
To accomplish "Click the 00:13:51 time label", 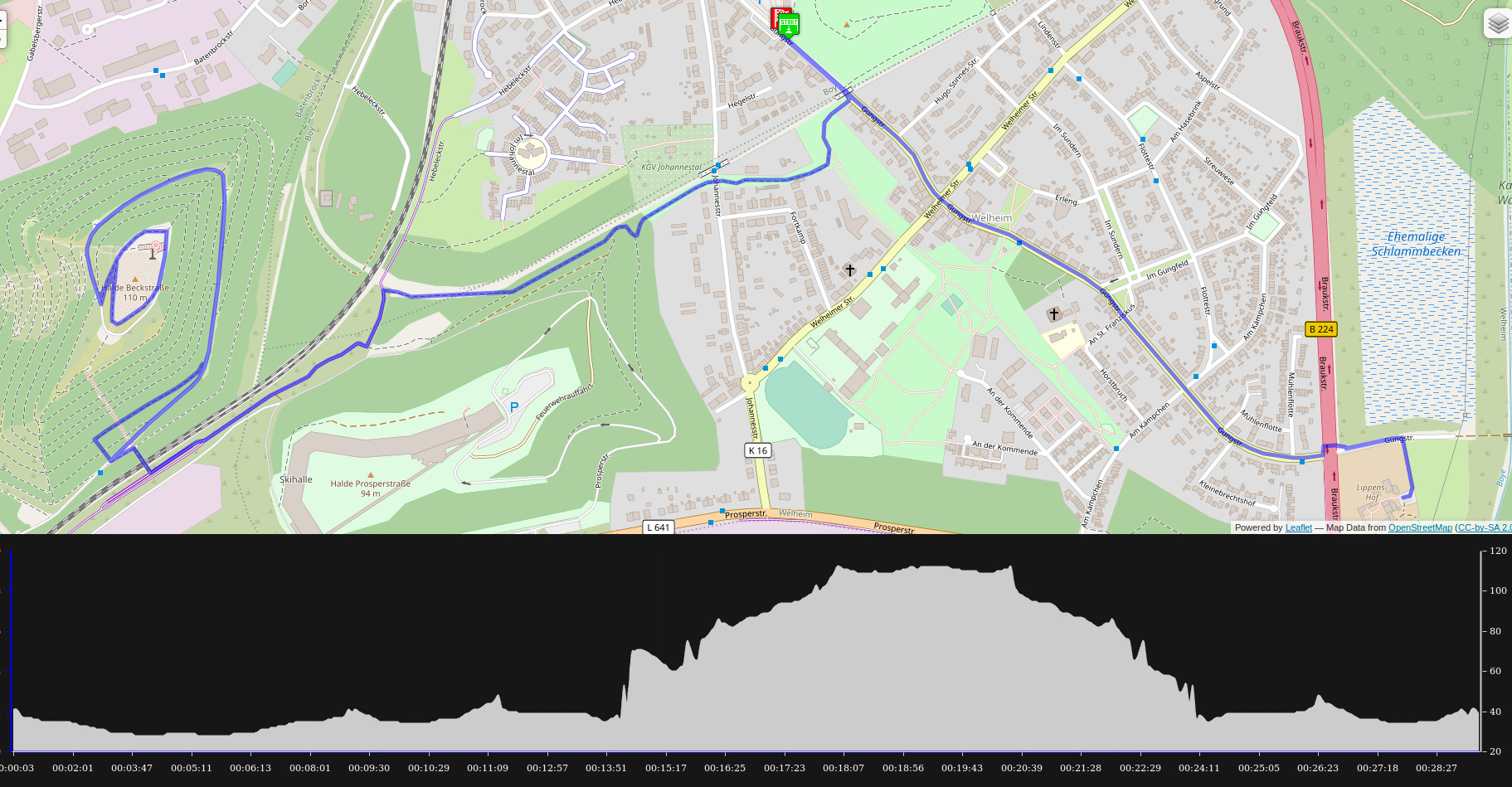I will pos(606,768).
